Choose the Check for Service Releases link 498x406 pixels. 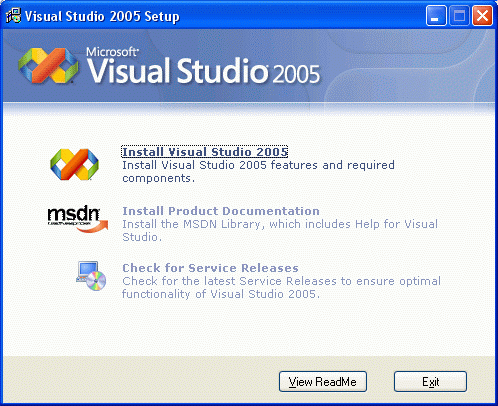210,268
